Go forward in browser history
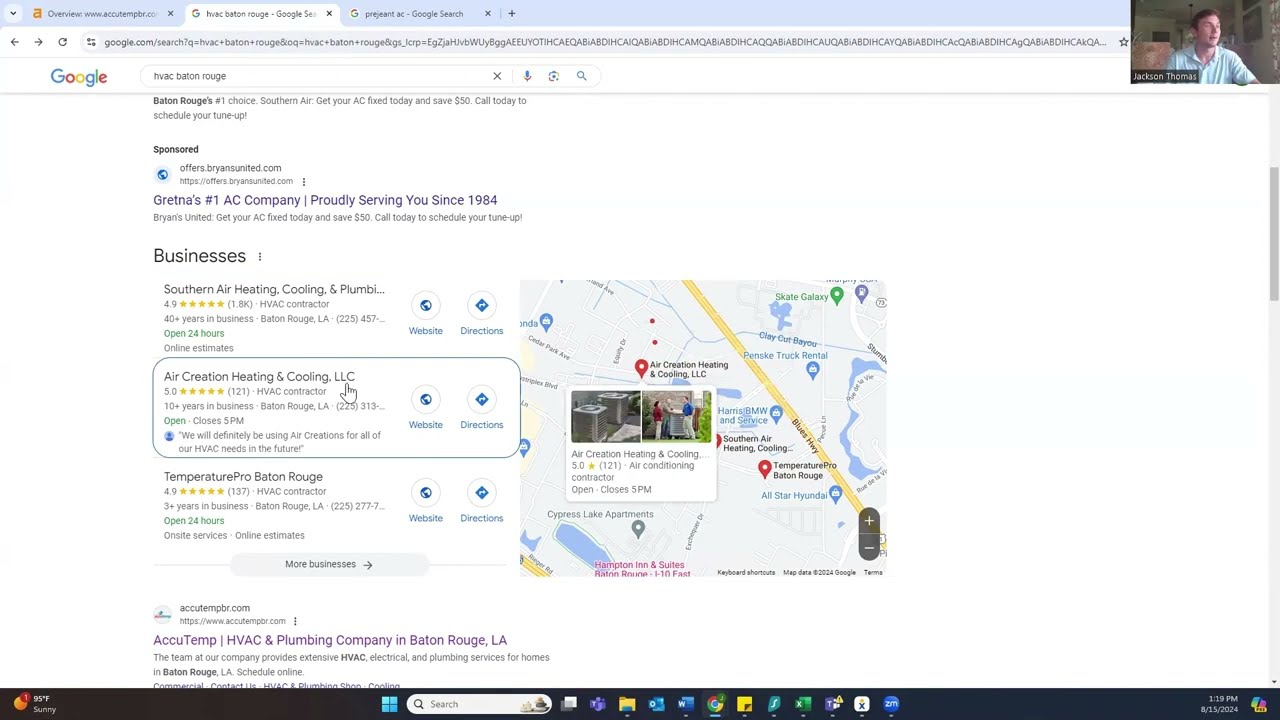 pyautogui.click(x=38, y=42)
